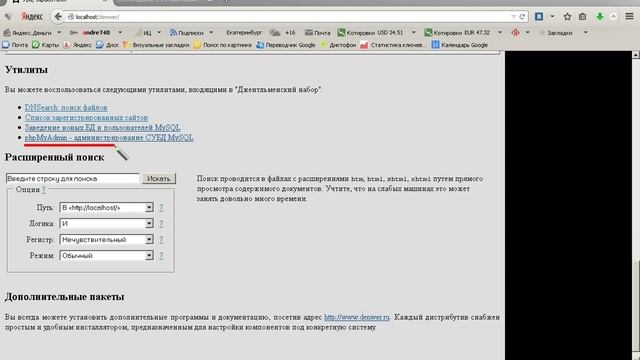This screenshot has height=360, width=640.
Task: Open the Переводчик Google bookmark
Action: (286, 45)
